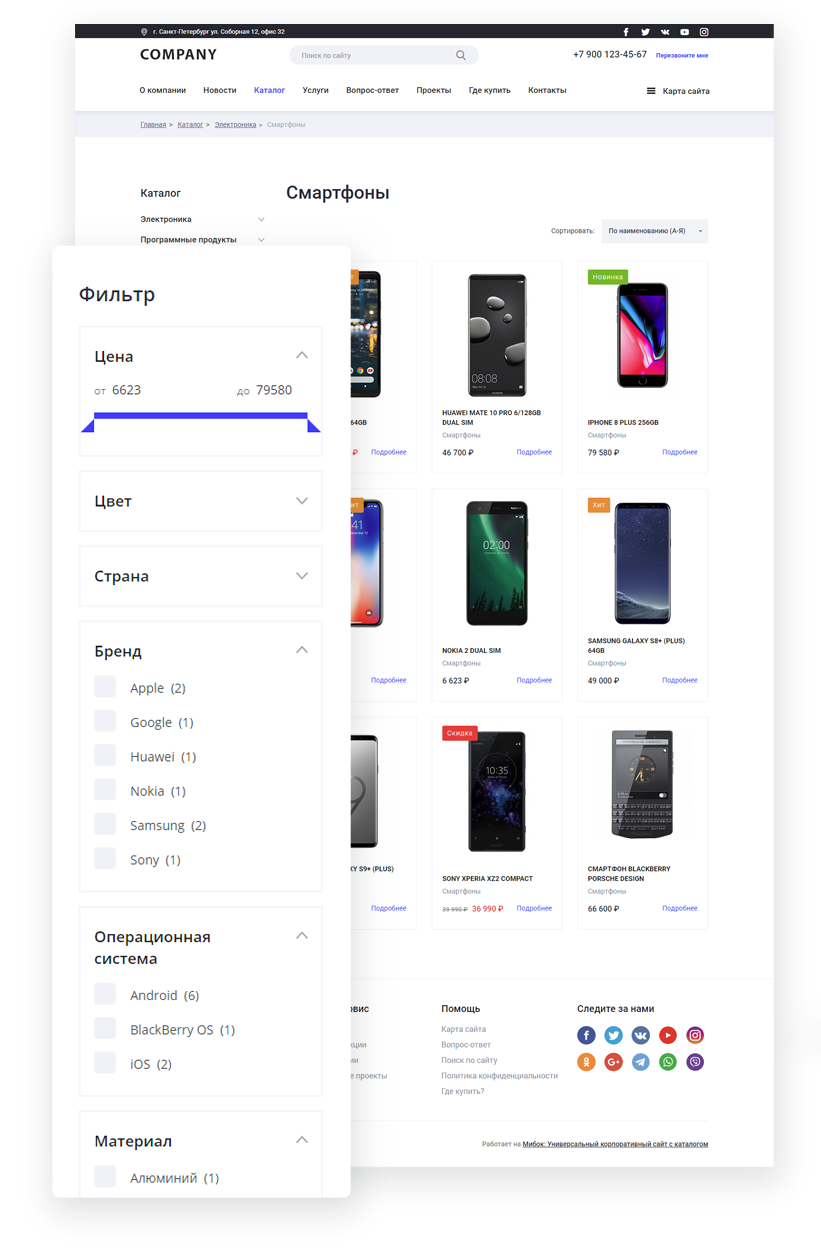Click the Facebook icon in footer
Image resolution: width=821 pixels, height=1250 pixels.
[586, 1036]
